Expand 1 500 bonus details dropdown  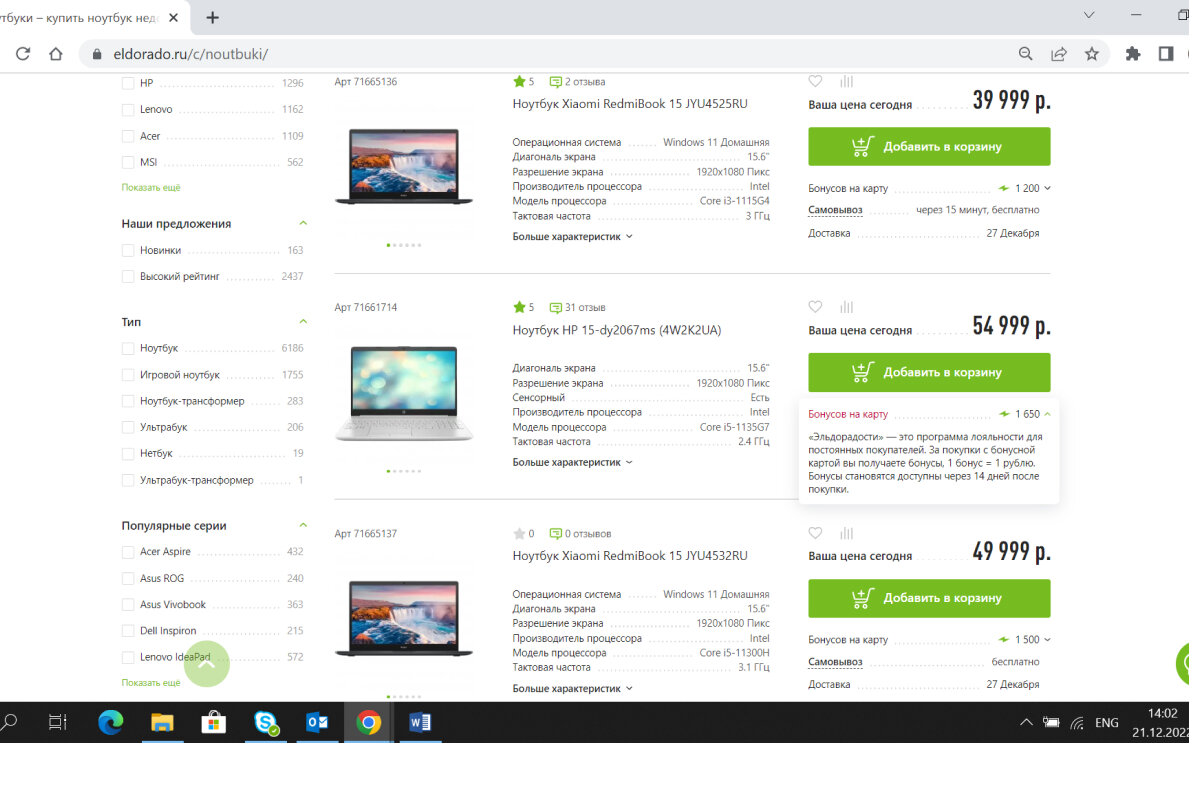(1047, 639)
